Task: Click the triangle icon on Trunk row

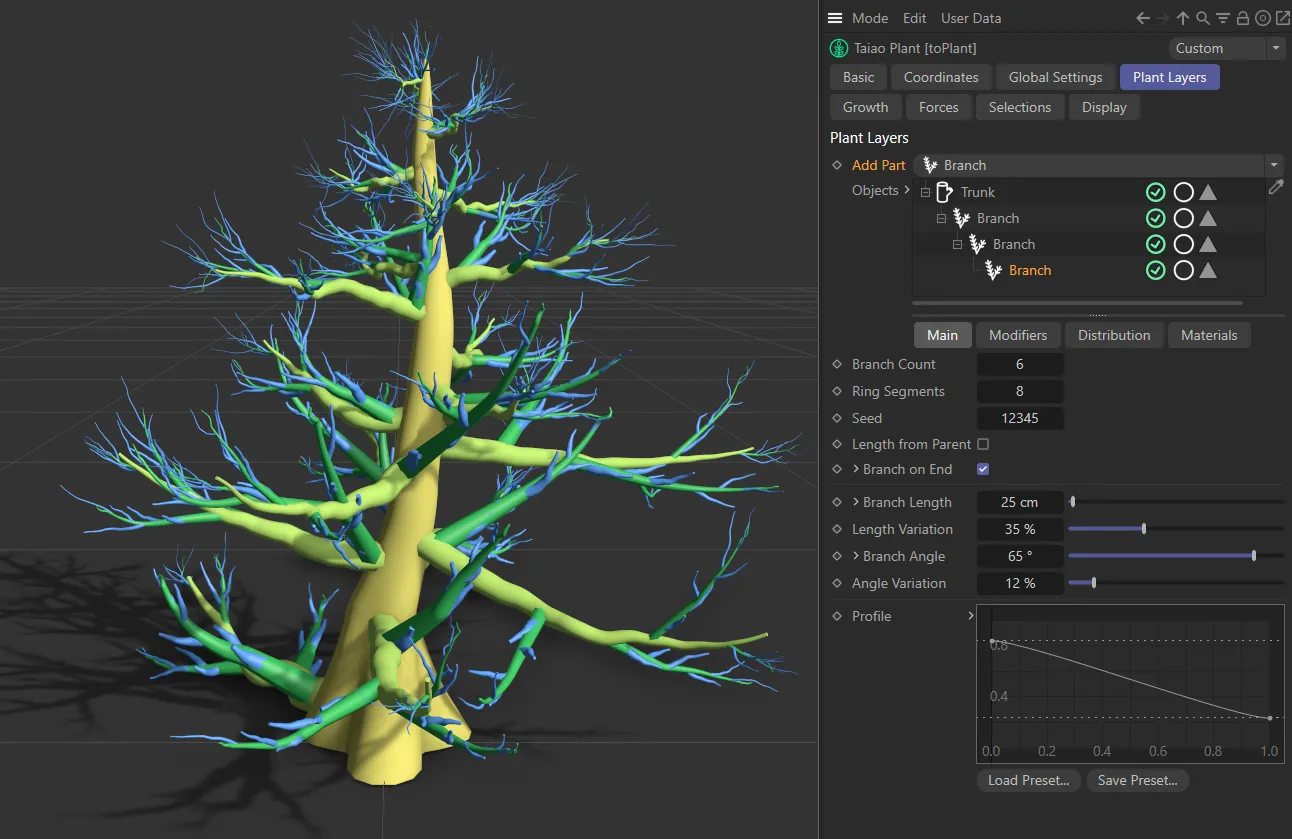Action: pyautogui.click(x=1208, y=192)
